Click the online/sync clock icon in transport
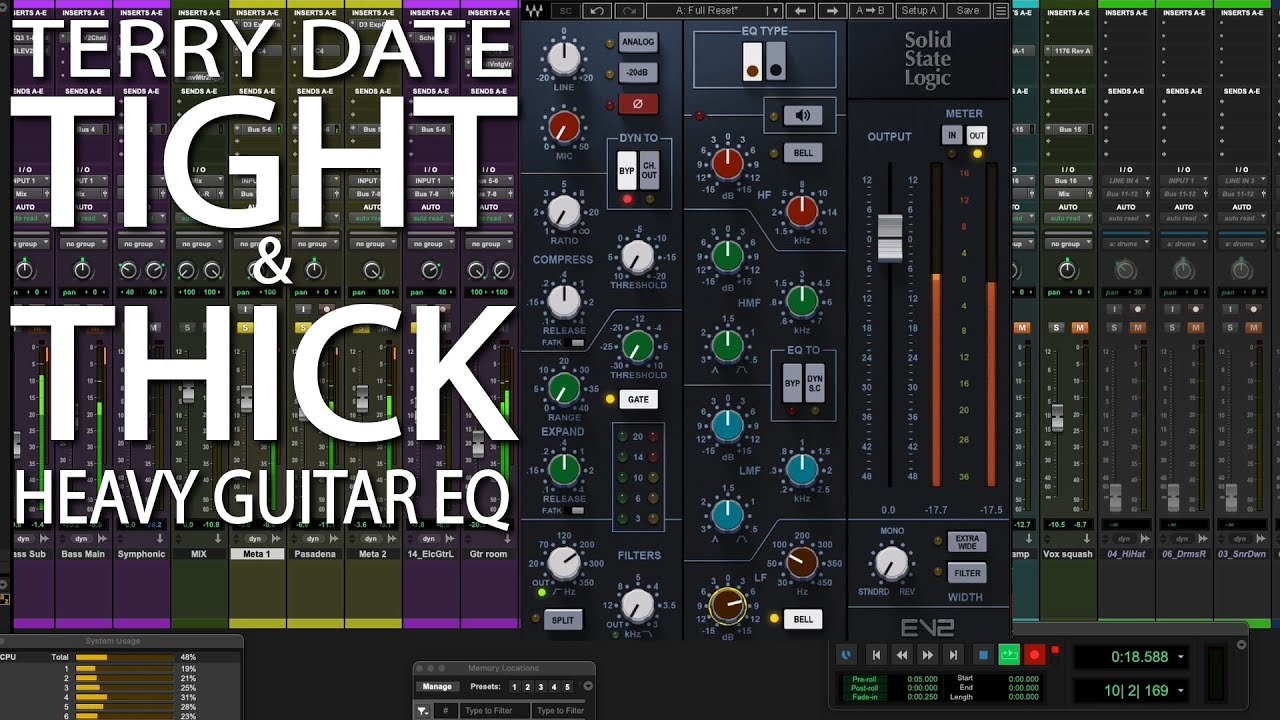This screenshot has width=1280, height=720. 846,655
